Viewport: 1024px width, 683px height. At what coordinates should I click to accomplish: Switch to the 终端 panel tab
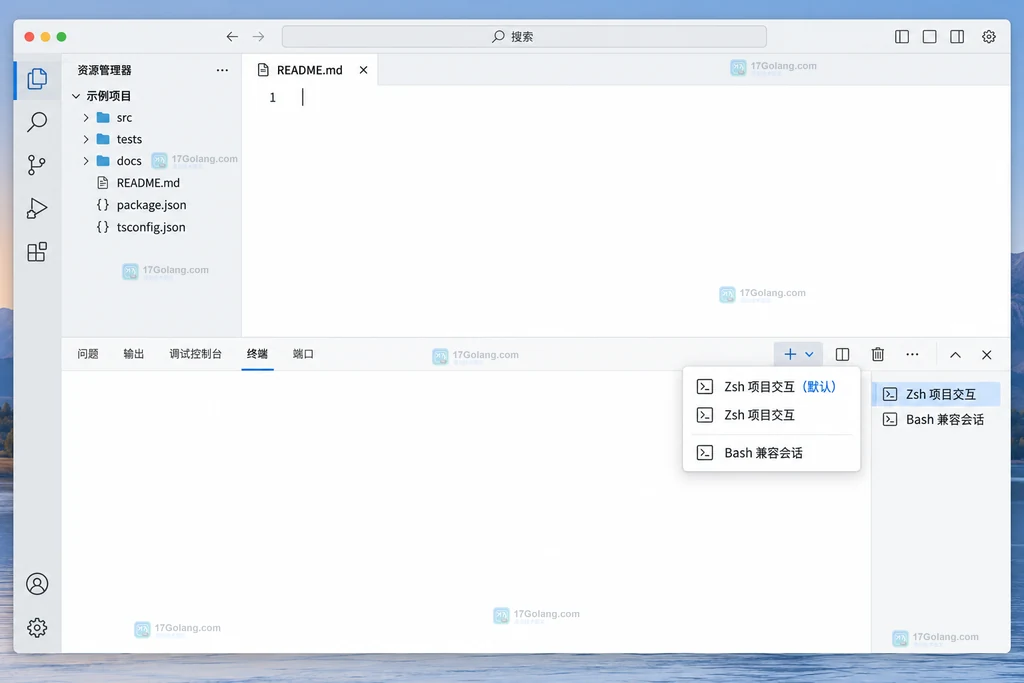(x=257, y=354)
